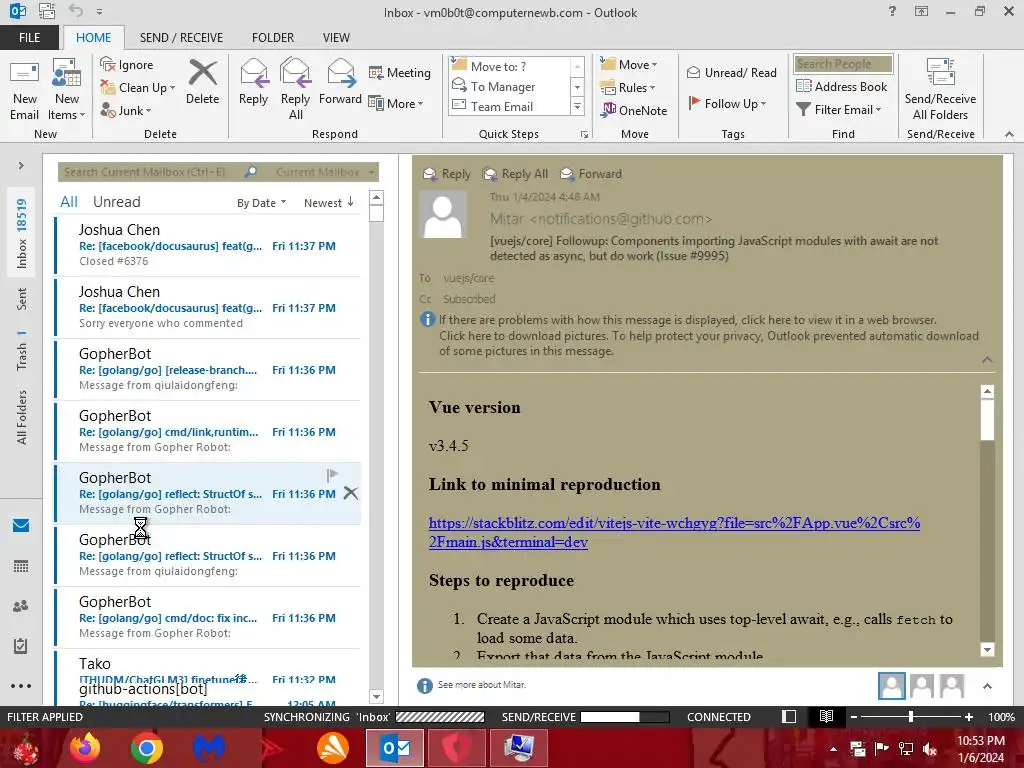Collapse the message header
Viewport: 1024px width, 768px height.
(987, 360)
